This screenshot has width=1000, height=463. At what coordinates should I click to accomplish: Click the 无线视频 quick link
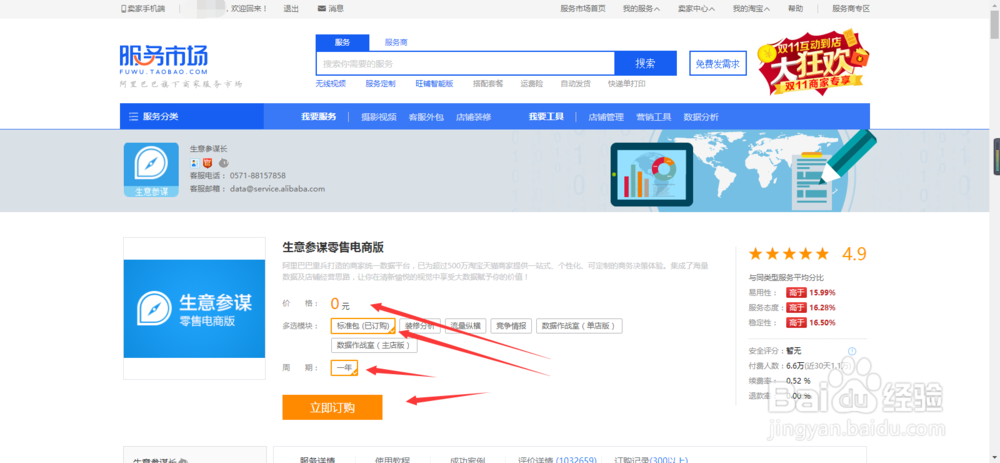[x=330, y=84]
